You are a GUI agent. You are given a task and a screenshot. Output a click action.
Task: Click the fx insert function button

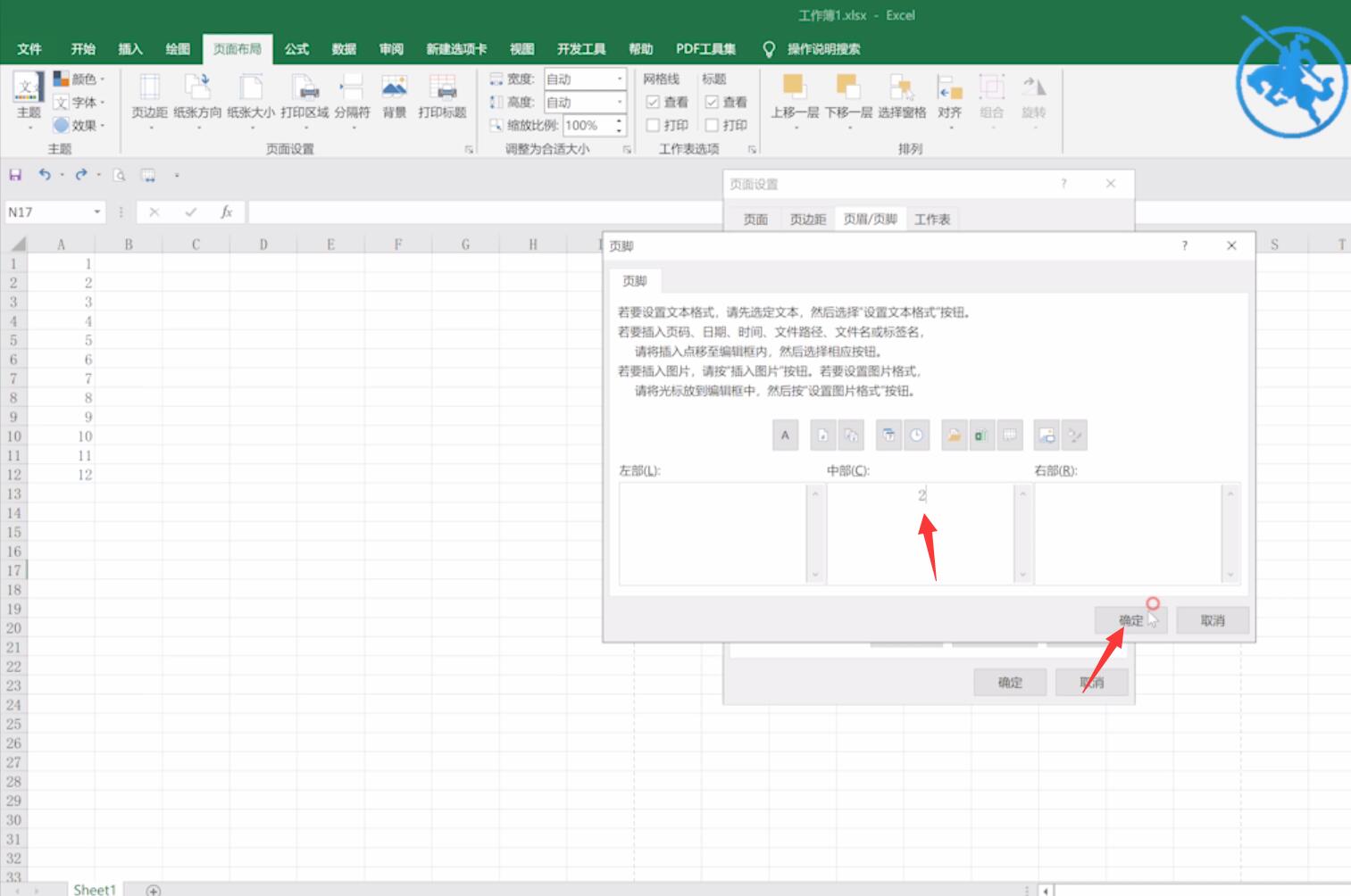227,212
